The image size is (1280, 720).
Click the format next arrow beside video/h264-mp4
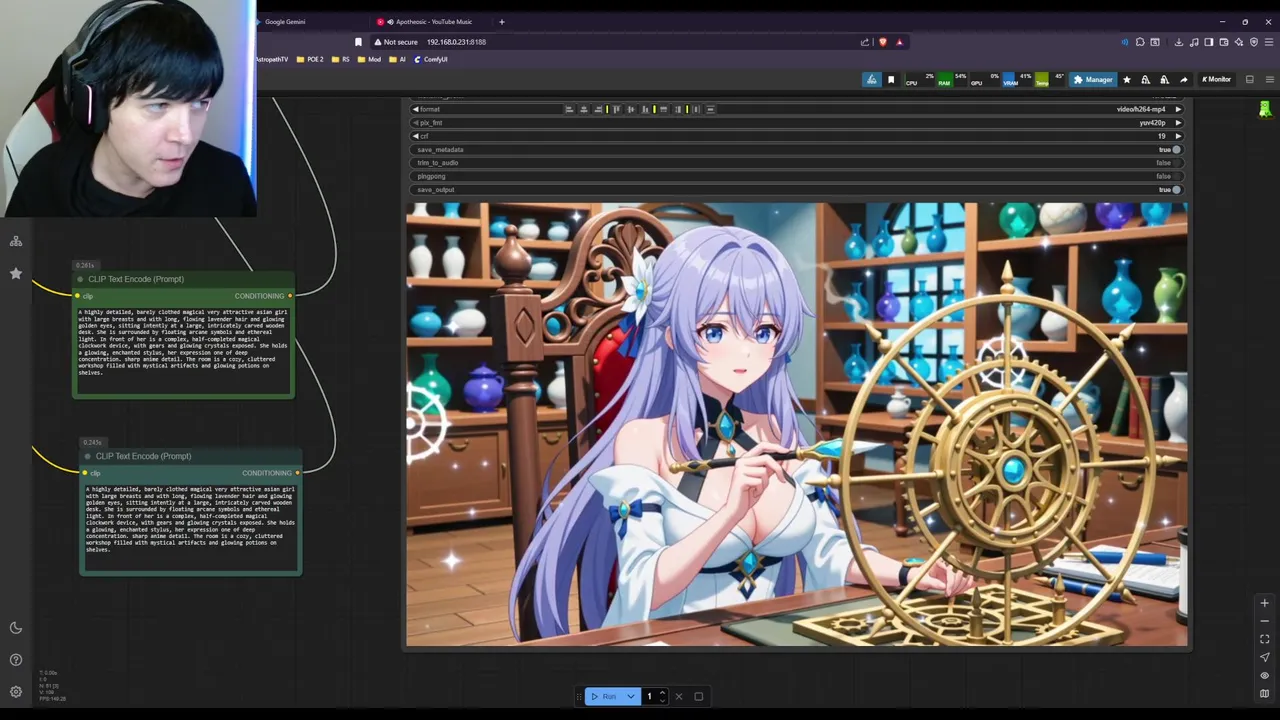click(x=1177, y=109)
